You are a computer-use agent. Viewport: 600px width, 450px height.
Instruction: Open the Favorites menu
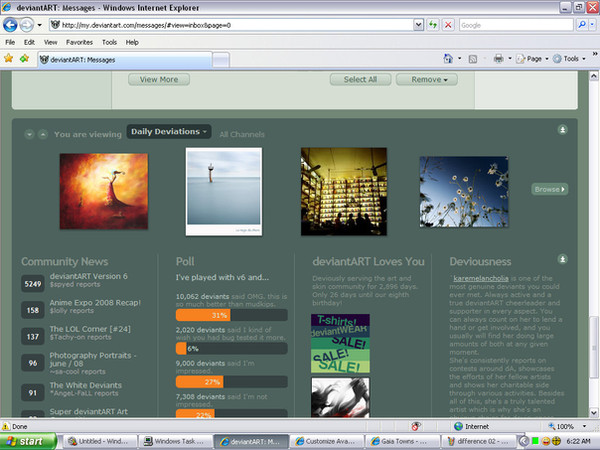(79, 42)
